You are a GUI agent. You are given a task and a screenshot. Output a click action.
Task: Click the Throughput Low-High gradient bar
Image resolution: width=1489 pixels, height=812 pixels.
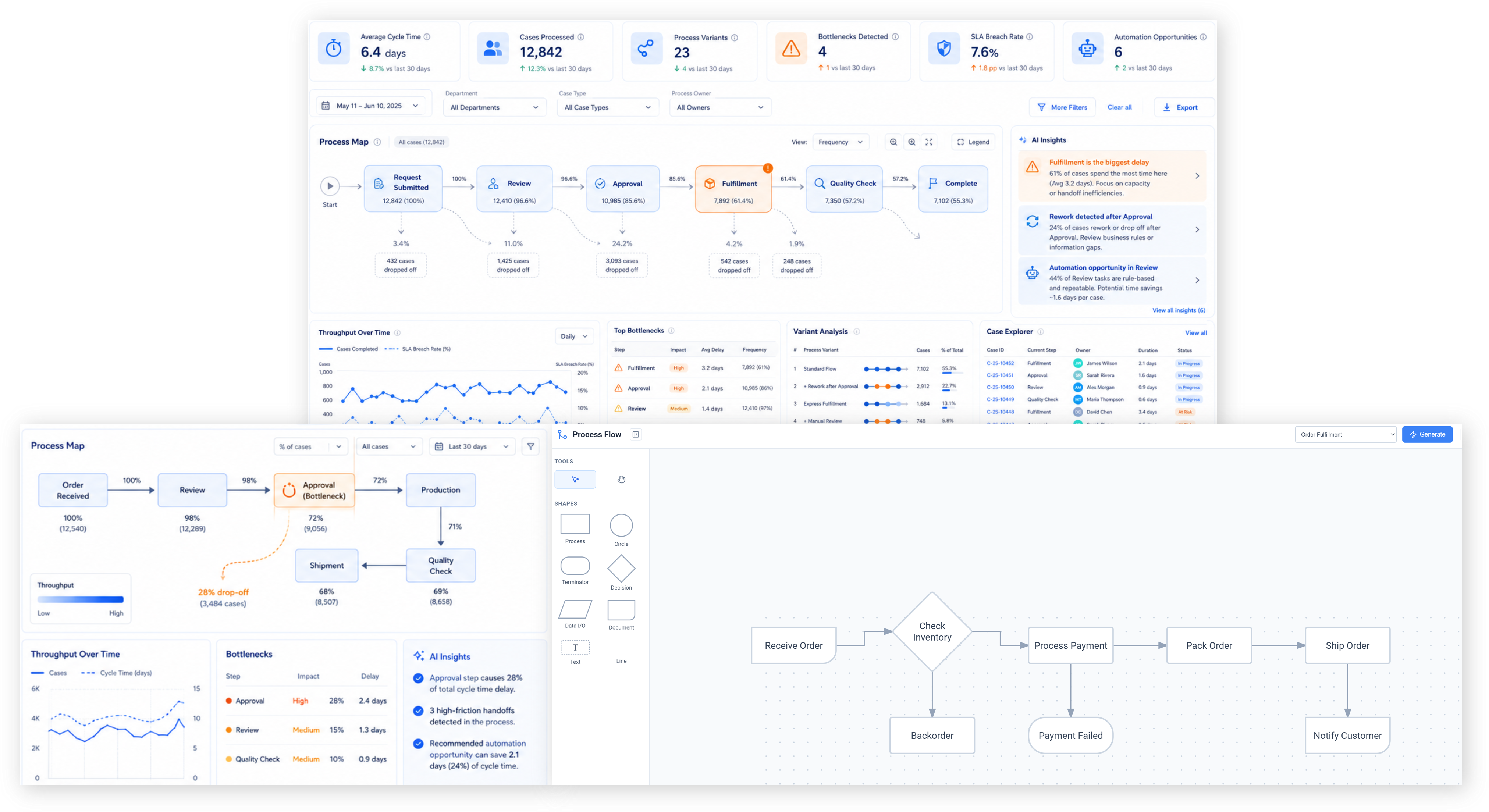coord(80,600)
